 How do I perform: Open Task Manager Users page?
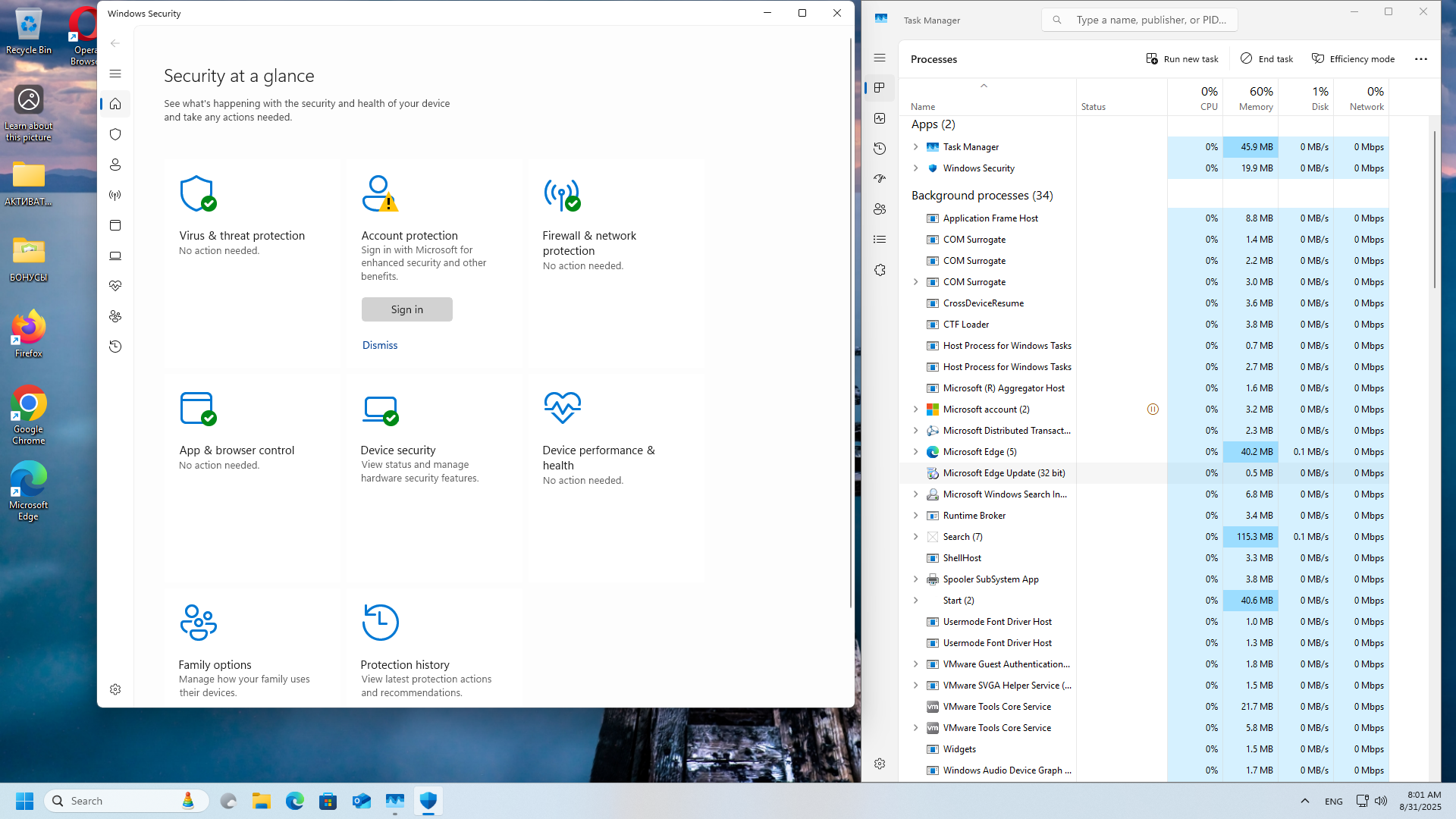[880, 209]
